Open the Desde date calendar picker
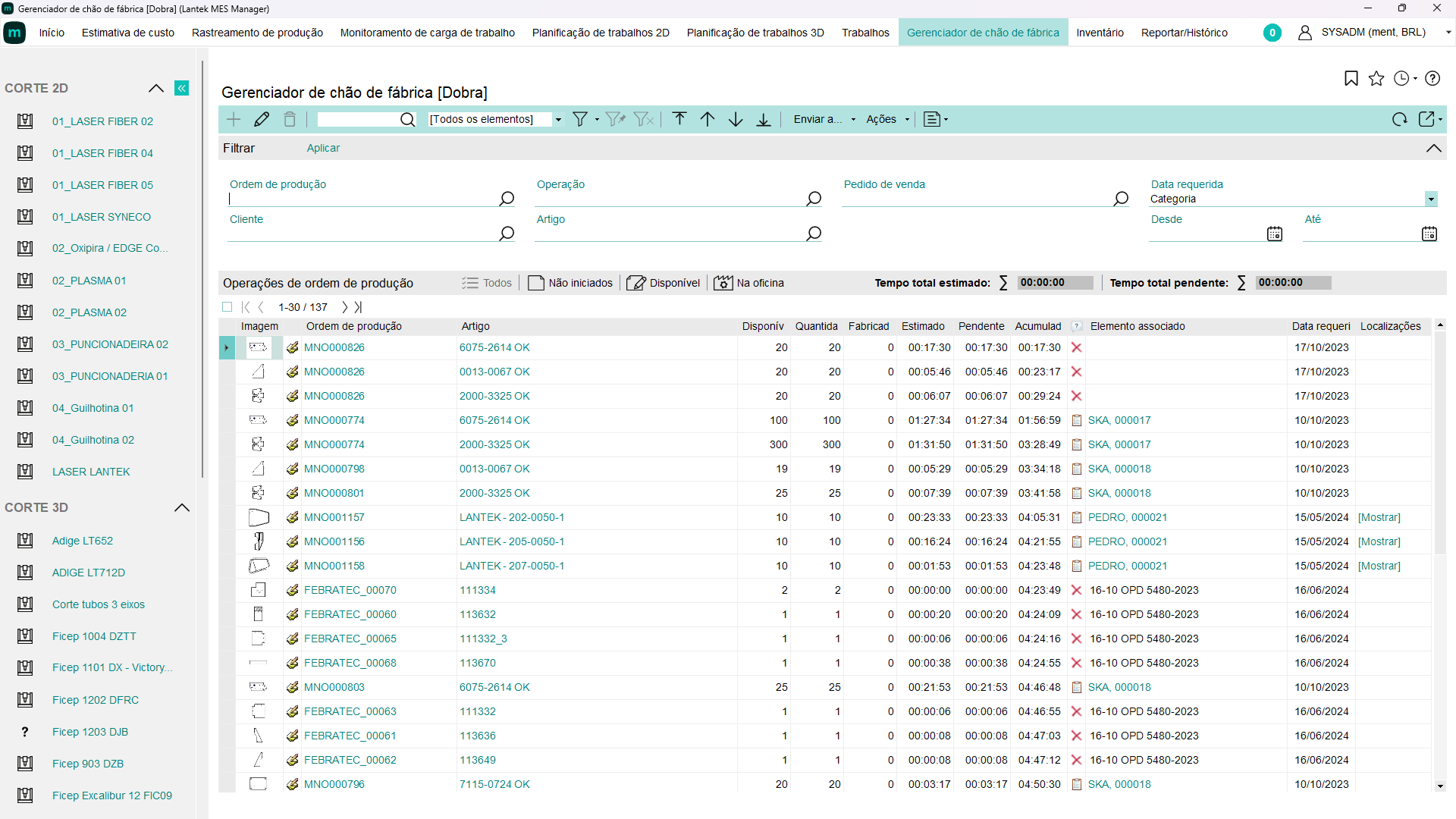Viewport: 1456px width, 819px height. tap(1275, 234)
